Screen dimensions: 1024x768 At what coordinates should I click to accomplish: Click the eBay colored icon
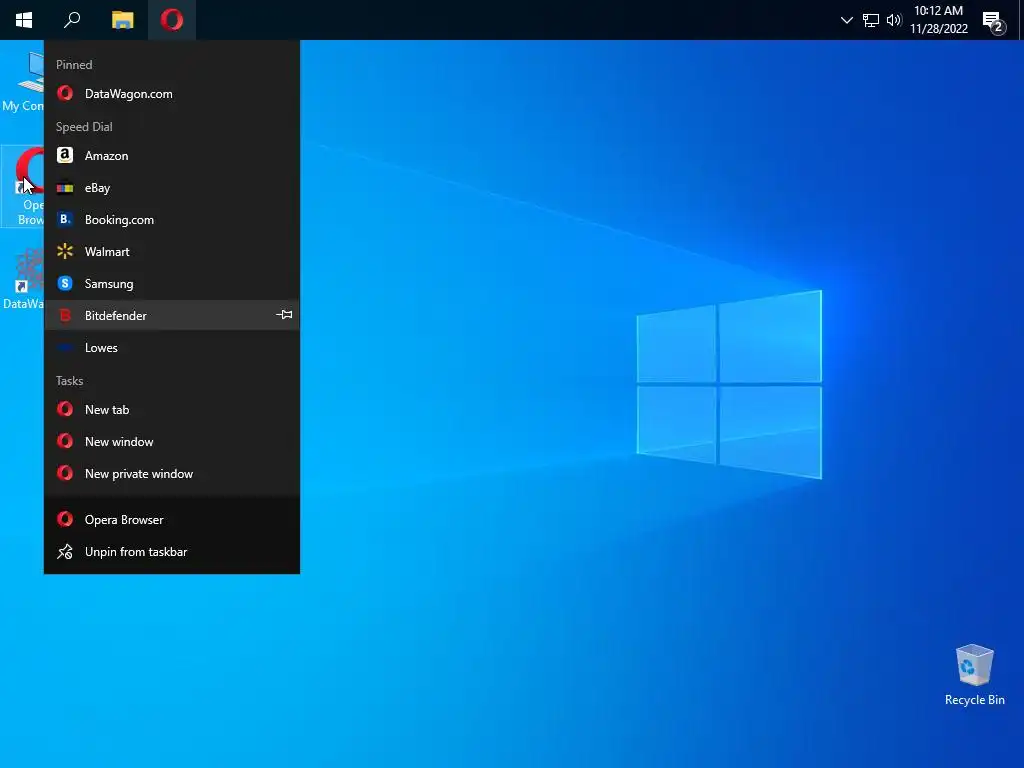click(x=65, y=188)
